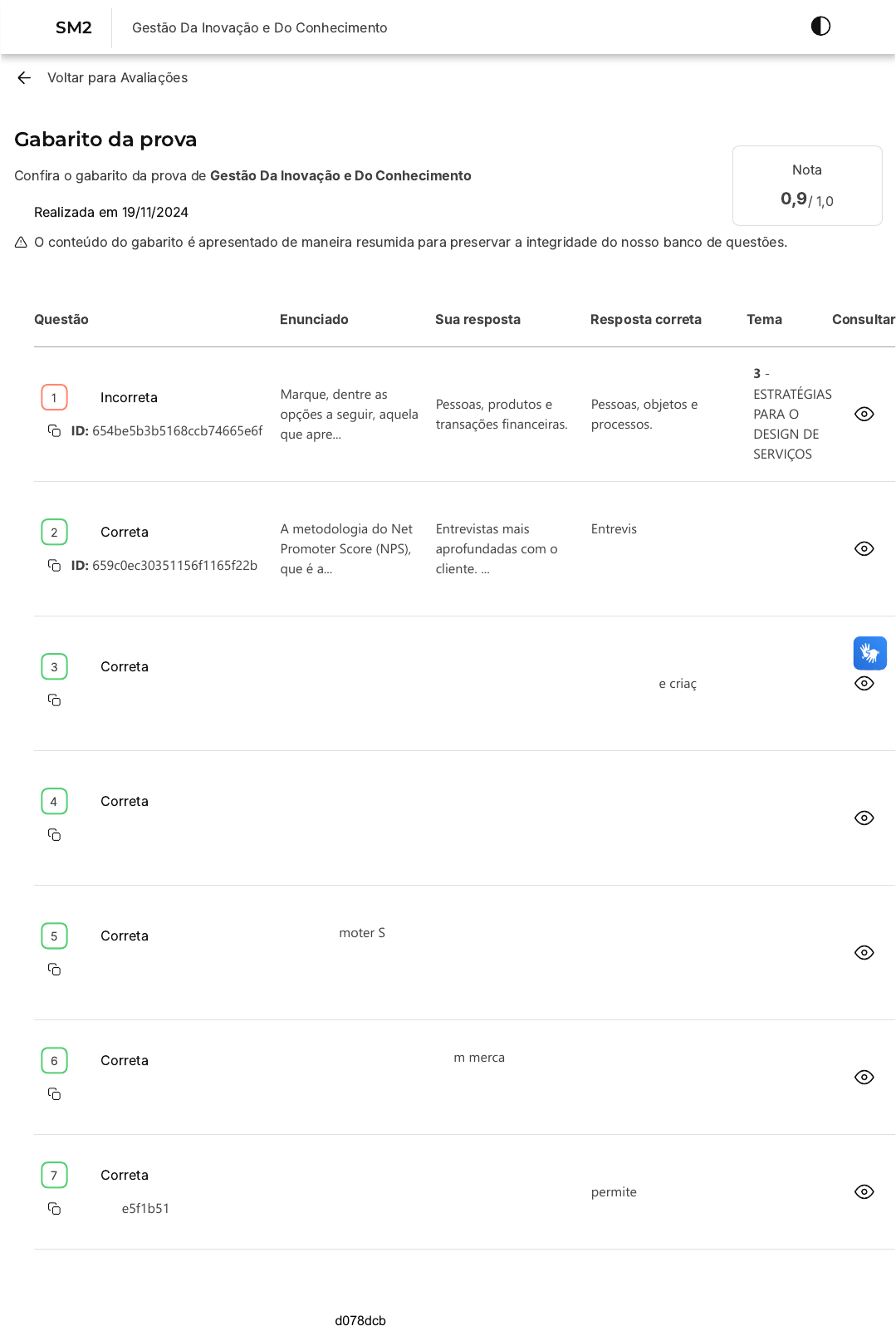Copy the ID of question 2
Viewport: 896px width, 1326px height.
[54, 566]
